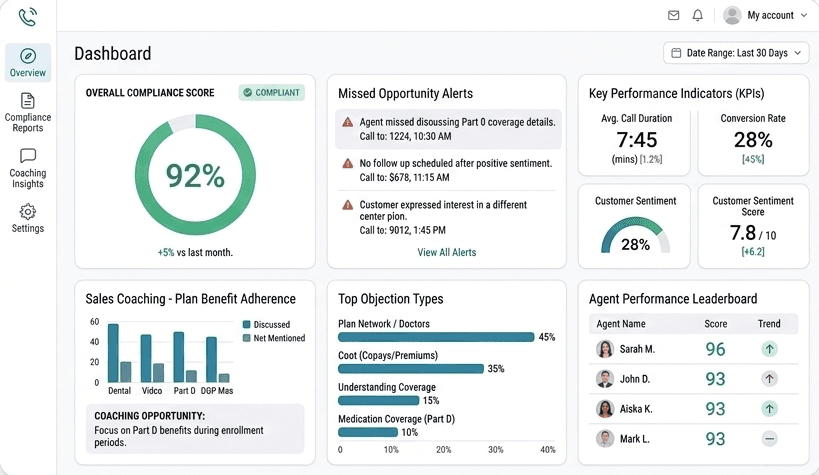Click the calendar icon in Date Range
Image resolution: width=819 pixels, height=475 pixels.
coord(677,53)
